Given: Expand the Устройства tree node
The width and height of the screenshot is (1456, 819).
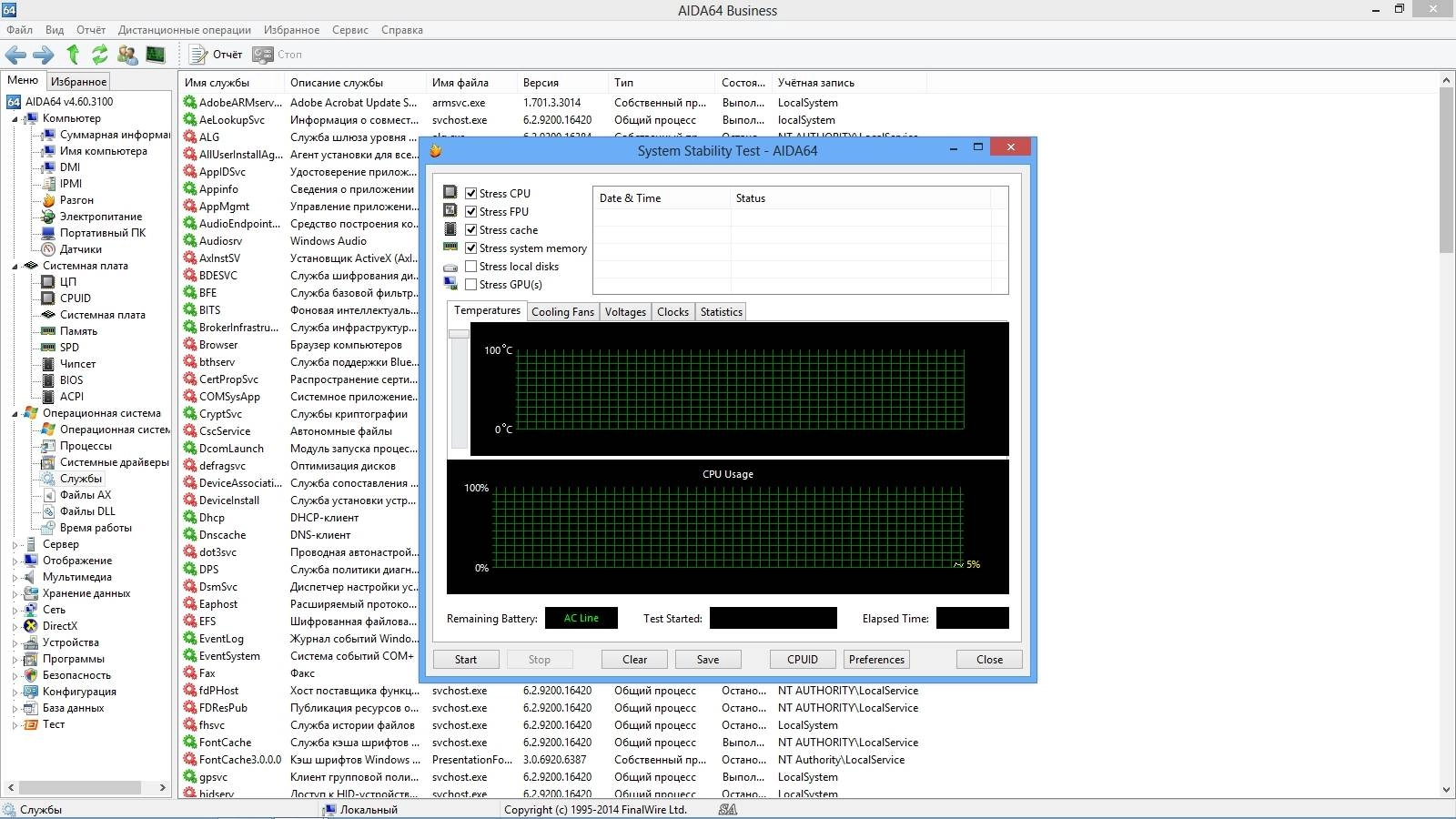Looking at the screenshot, I should 15,642.
